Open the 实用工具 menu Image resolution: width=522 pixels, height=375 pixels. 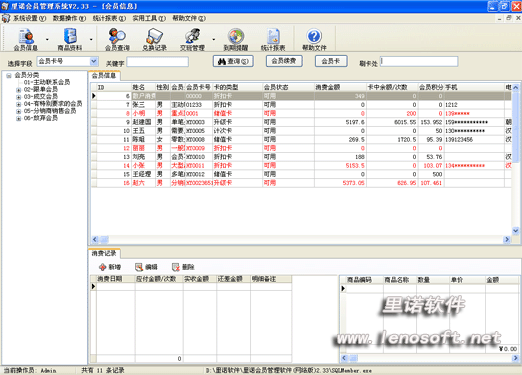[x=149, y=18]
